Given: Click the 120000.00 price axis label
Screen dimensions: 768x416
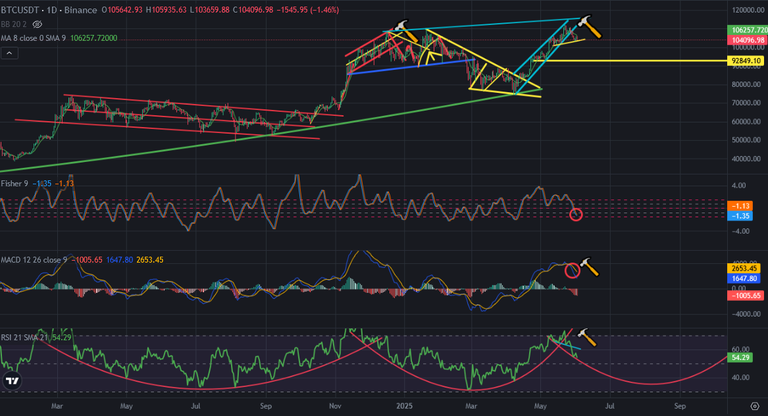Looking at the screenshot, I should pos(748,10).
